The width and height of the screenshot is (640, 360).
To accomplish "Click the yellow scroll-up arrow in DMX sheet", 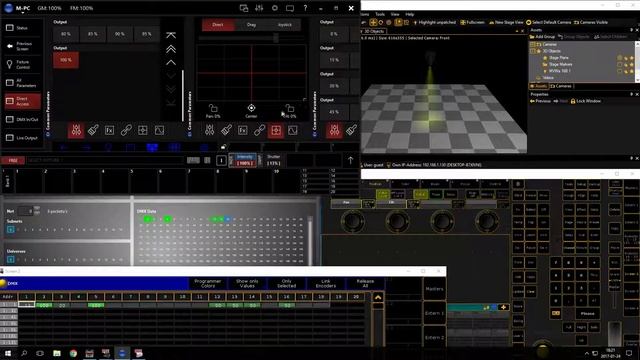I will point(378,297).
